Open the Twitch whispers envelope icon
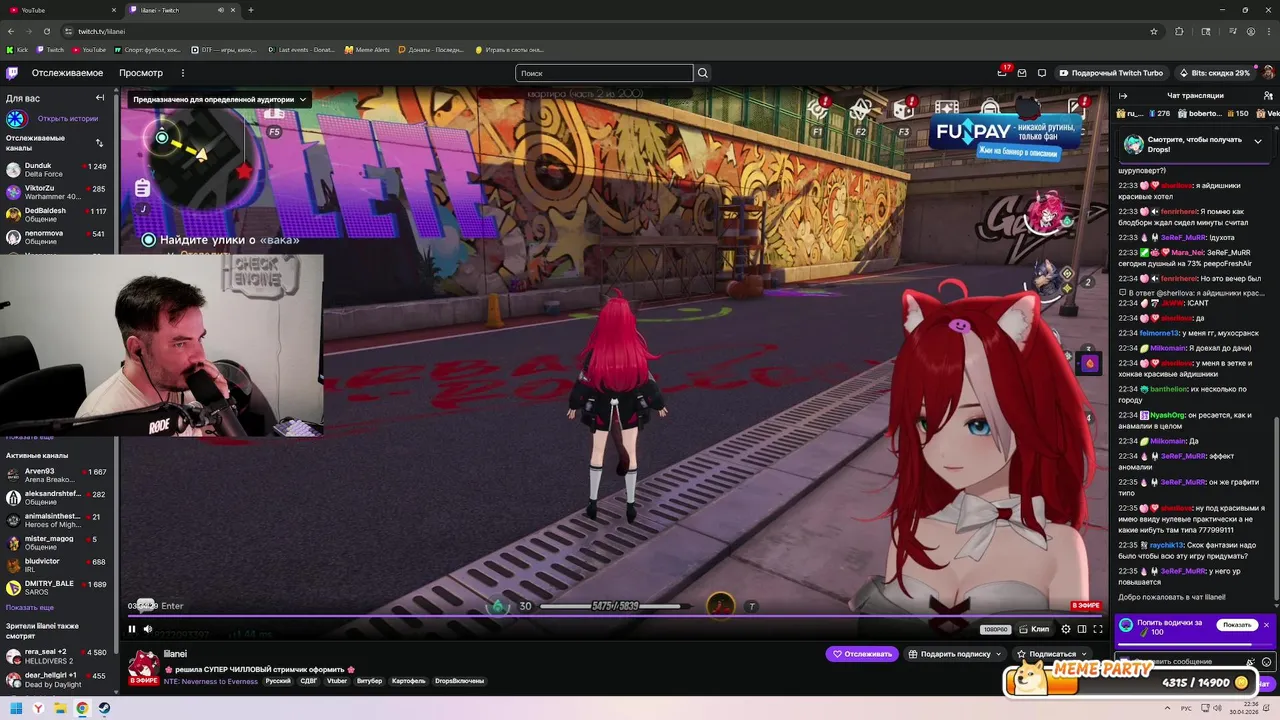Image resolution: width=1280 pixels, height=720 pixels. [1022, 73]
